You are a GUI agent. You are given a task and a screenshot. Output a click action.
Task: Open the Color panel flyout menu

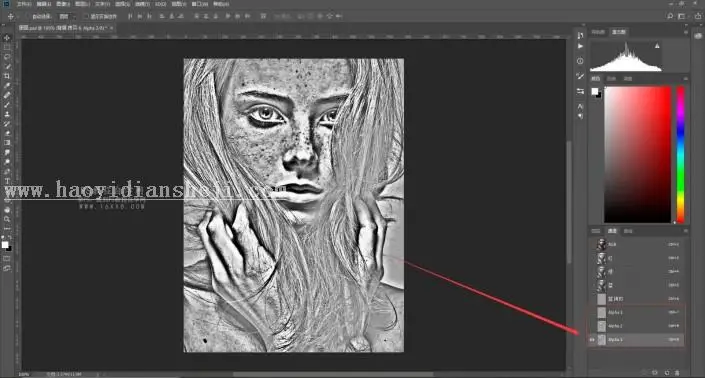pyautogui.click(x=685, y=78)
